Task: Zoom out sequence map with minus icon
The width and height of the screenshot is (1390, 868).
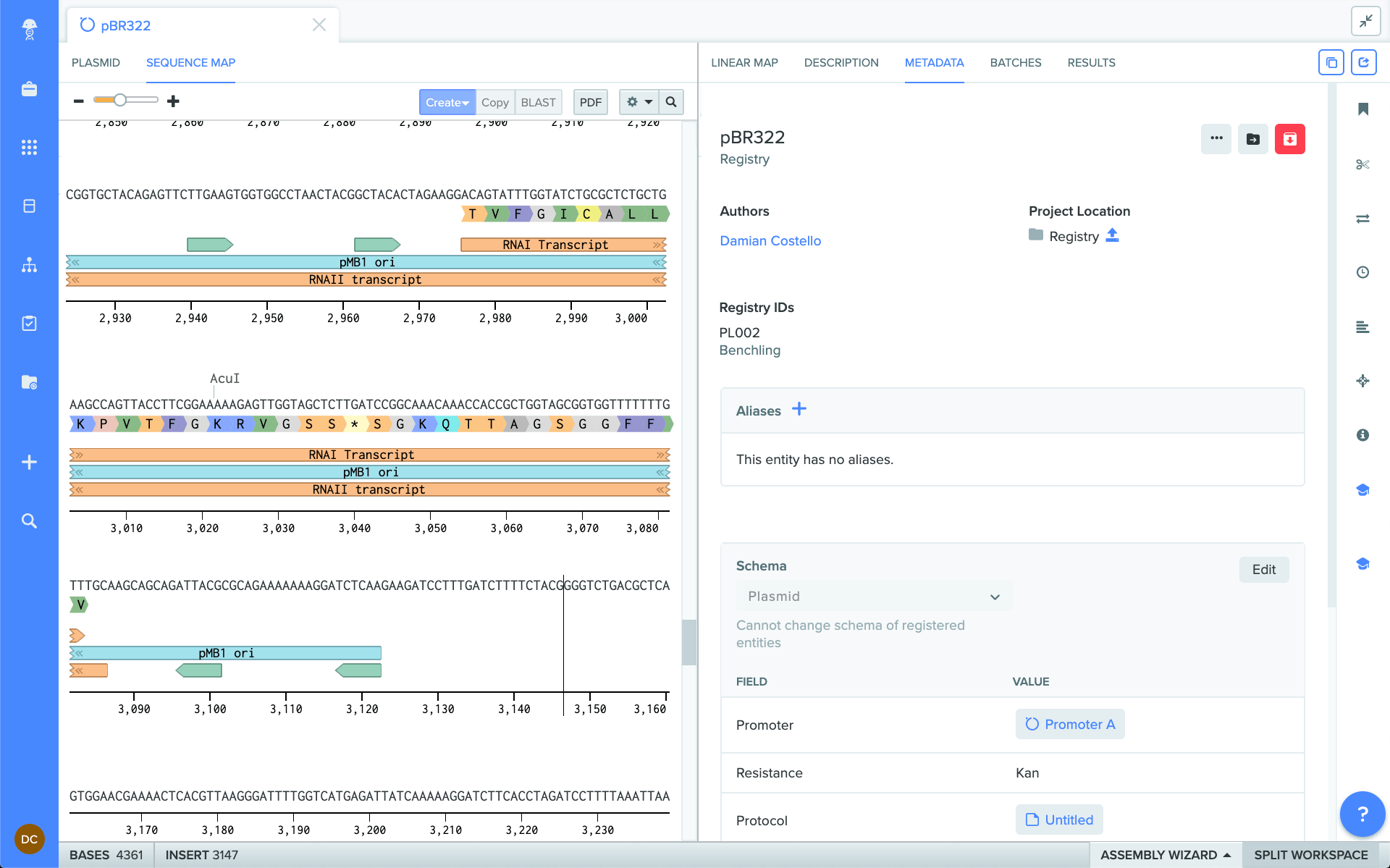Action: 79,101
